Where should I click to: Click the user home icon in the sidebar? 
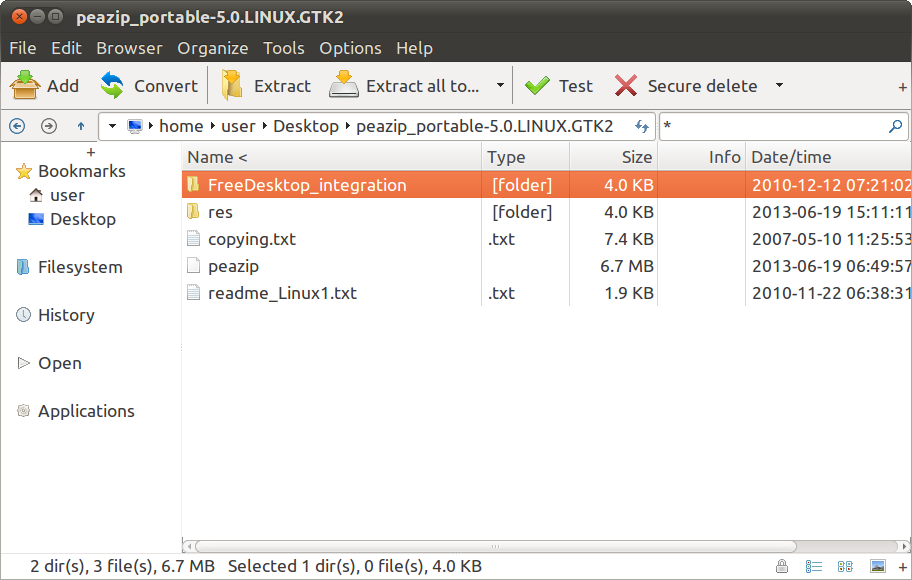[x=36, y=195]
